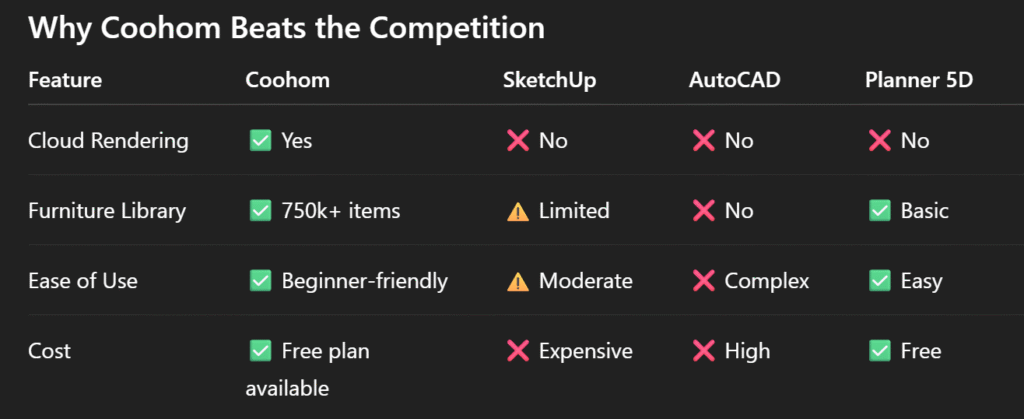The image size is (1024, 419).
Task: Click the green checkmark beside Coohom's Yes
Action: 261,140
